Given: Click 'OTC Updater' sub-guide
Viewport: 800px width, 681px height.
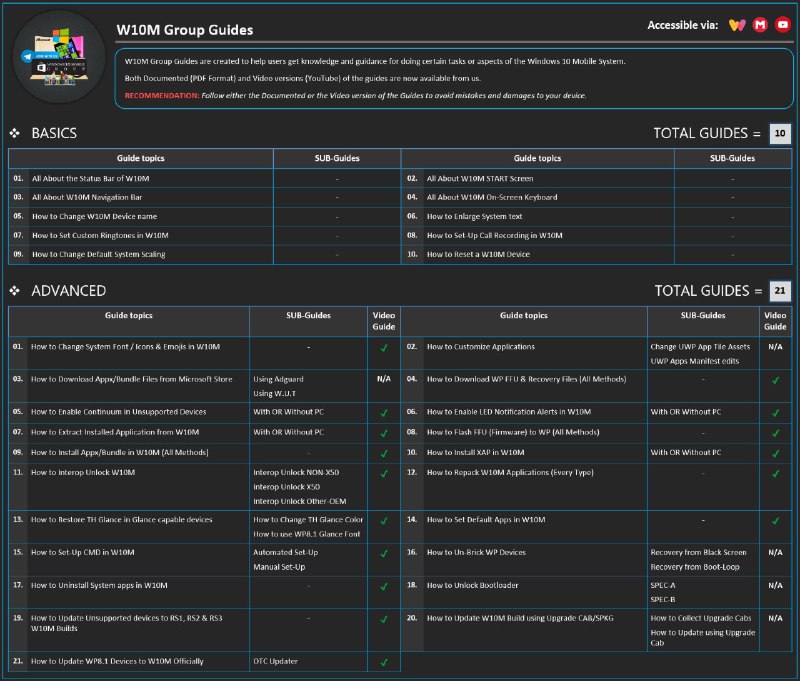Looking at the screenshot, I should 275,662.
